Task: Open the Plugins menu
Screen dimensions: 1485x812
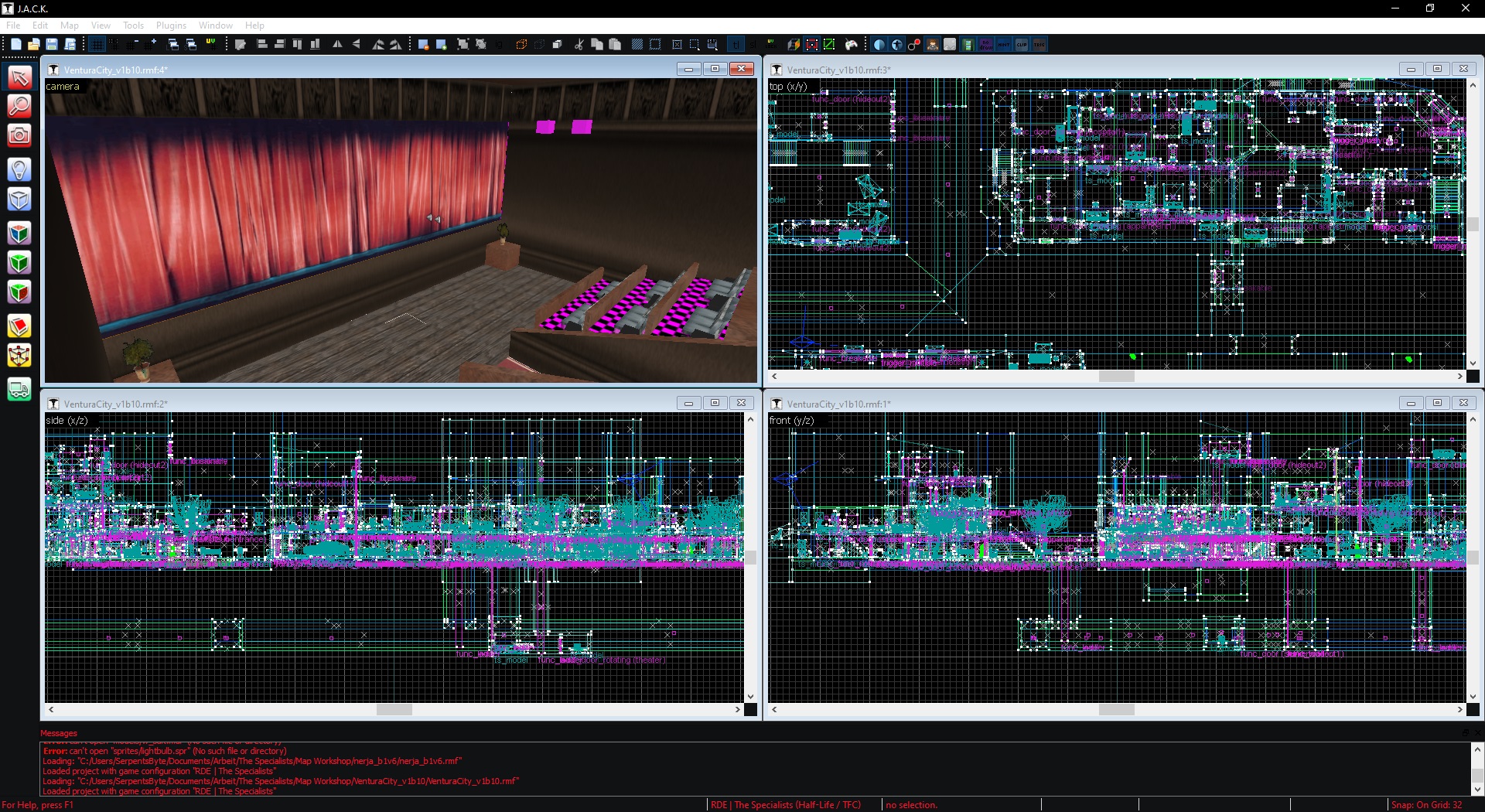Action: 171,26
